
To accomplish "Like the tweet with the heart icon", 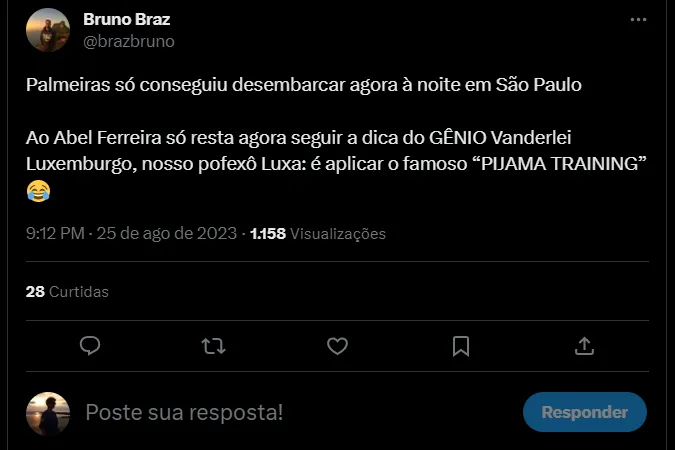I will [338, 345].
